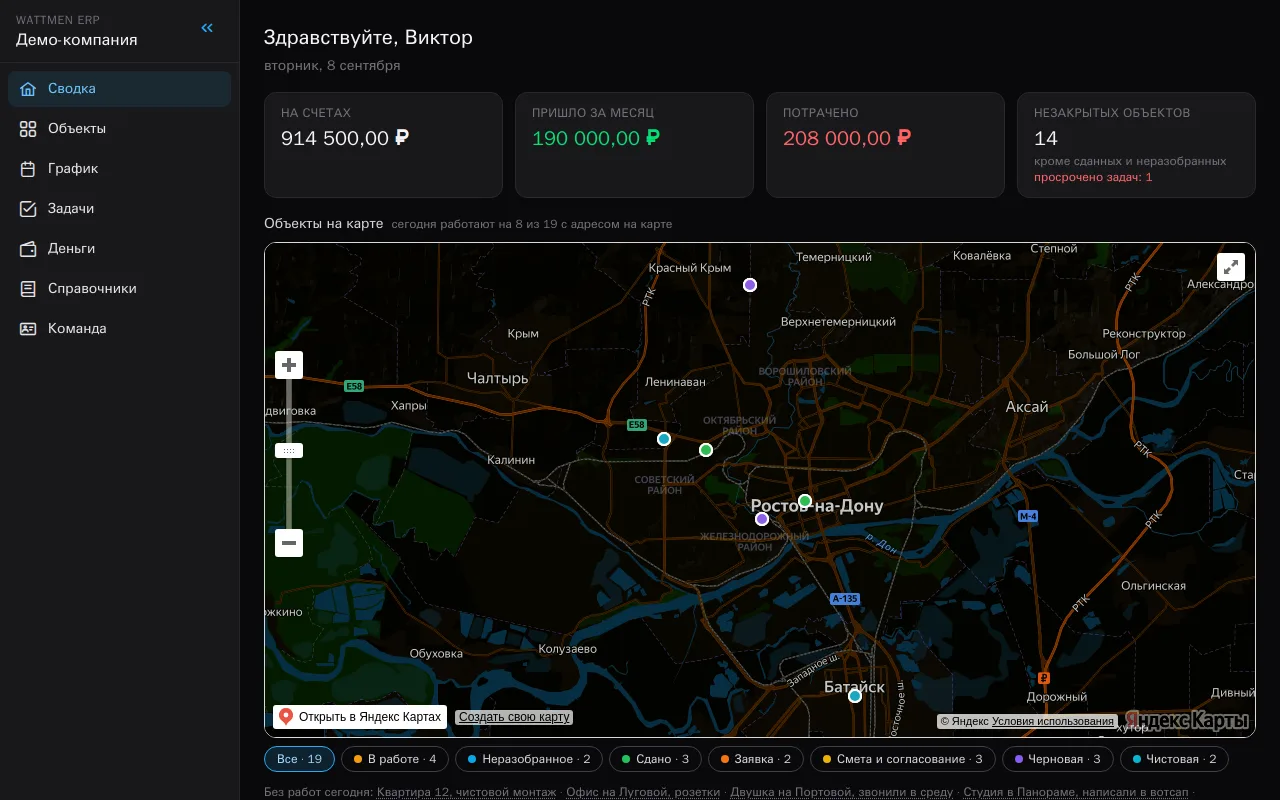Open the Сводка home icon

coord(28,88)
